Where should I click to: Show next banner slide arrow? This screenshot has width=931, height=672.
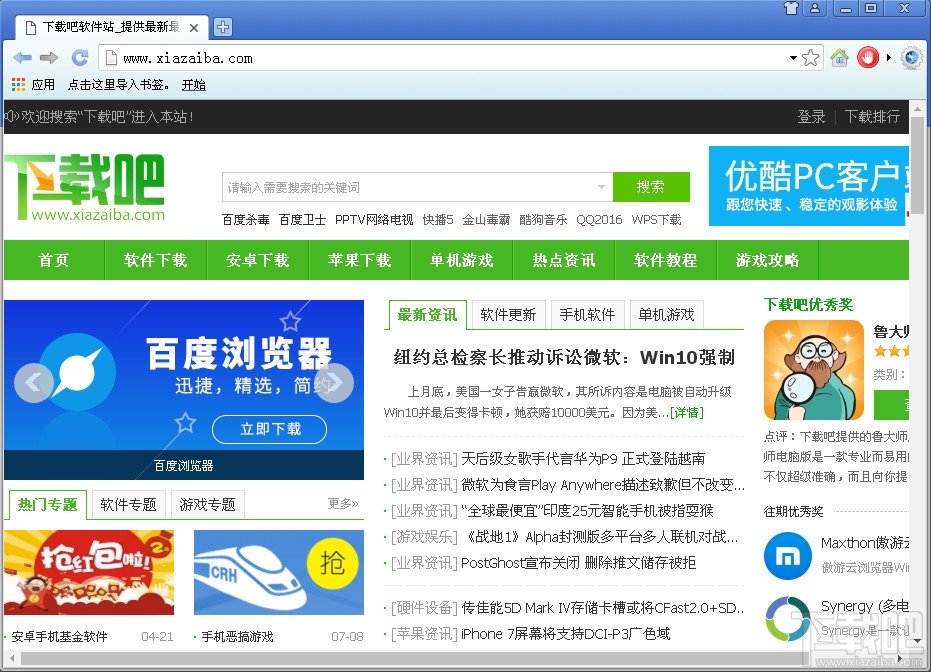coord(334,383)
